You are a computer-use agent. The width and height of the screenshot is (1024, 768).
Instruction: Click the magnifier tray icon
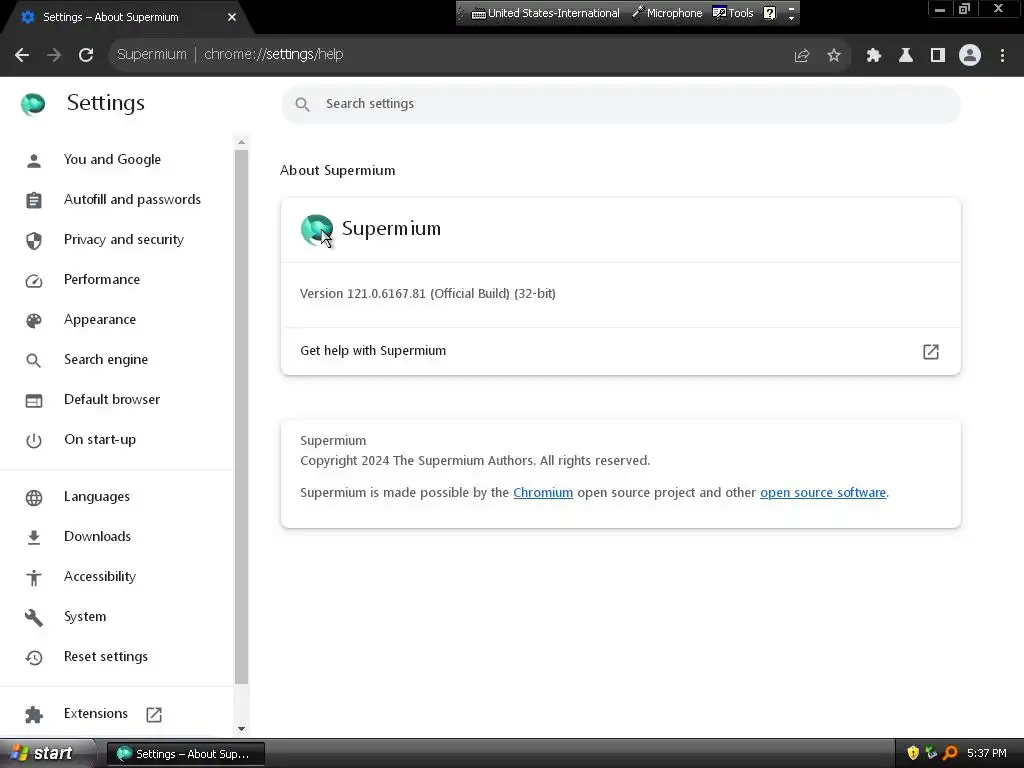950,754
